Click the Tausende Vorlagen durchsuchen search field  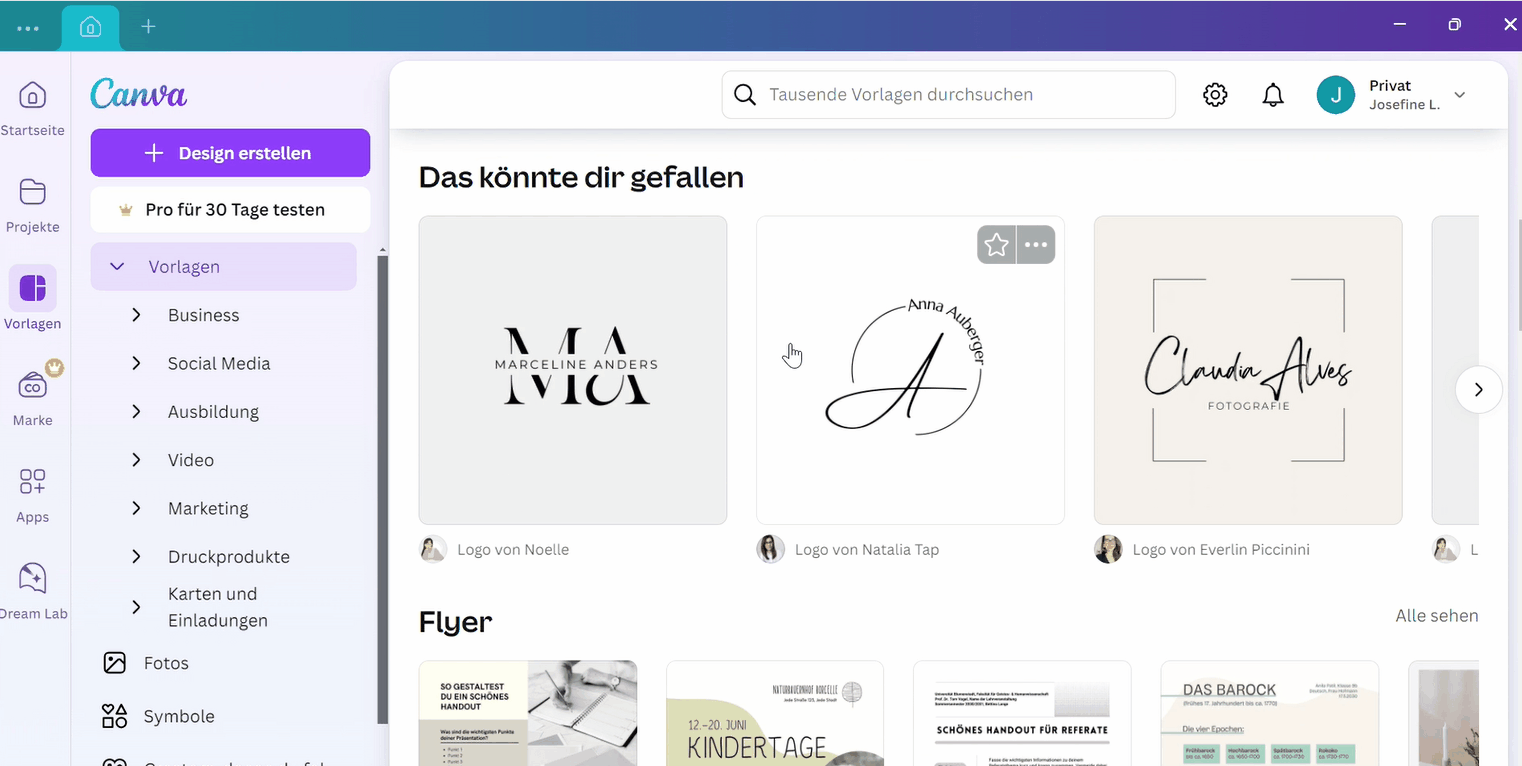(x=948, y=95)
